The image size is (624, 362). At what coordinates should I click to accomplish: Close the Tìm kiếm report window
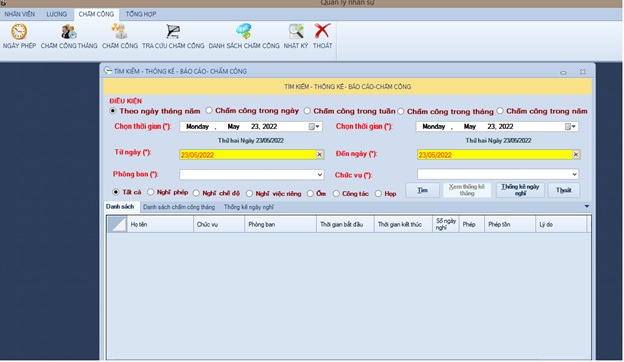tap(583, 72)
